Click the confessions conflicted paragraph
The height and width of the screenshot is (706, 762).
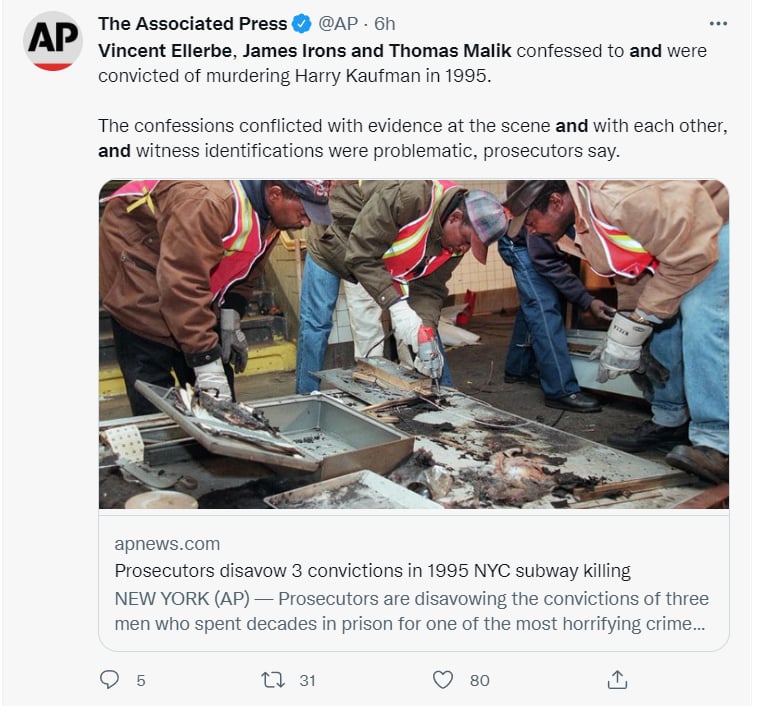413,138
